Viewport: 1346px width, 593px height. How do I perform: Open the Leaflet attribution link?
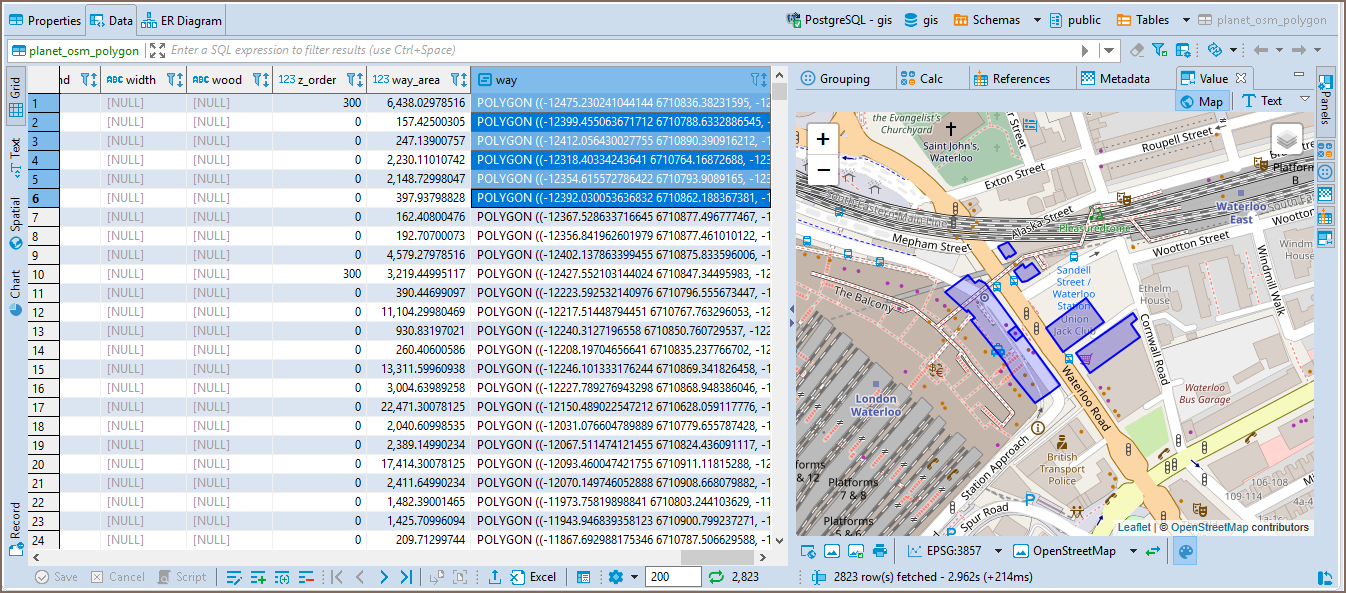[x=1134, y=527]
